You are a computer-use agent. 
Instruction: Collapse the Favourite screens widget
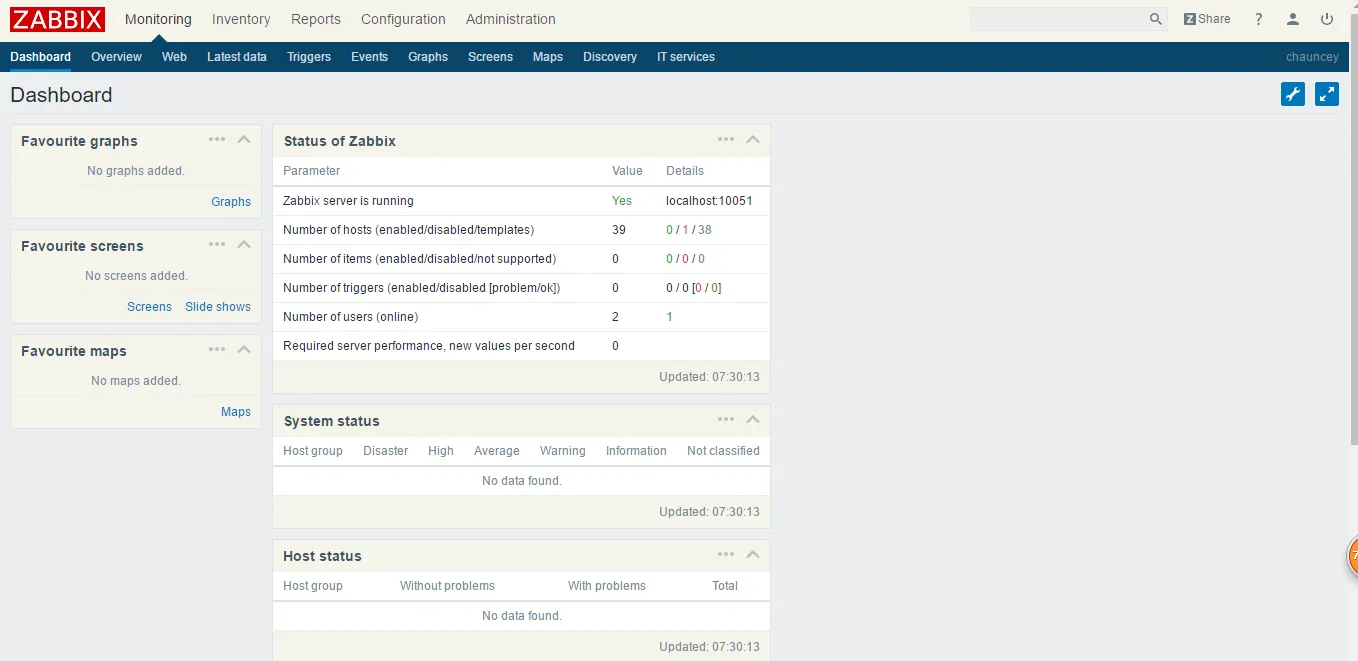[x=244, y=245]
